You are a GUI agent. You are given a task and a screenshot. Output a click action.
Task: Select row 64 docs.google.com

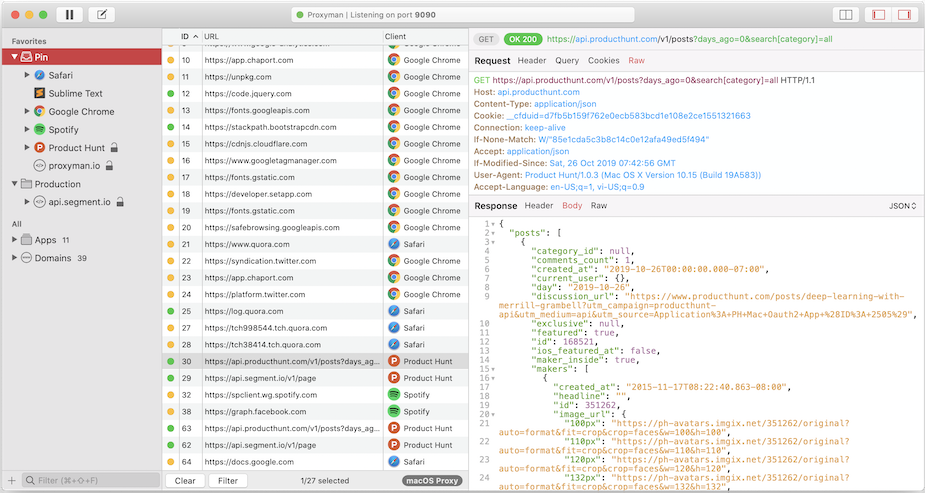point(316,462)
